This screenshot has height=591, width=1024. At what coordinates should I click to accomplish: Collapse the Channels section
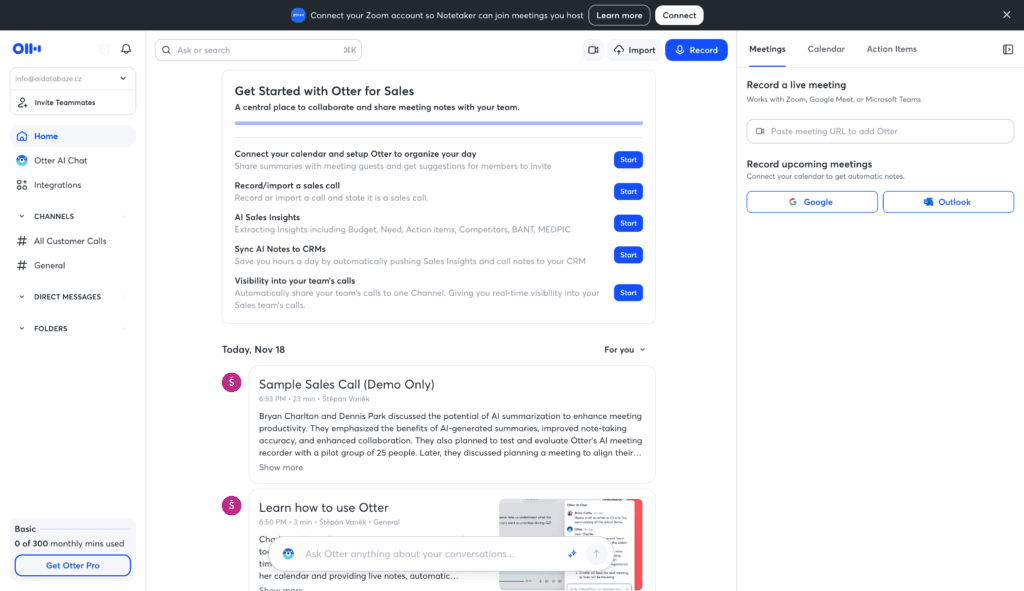coord(23,216)
